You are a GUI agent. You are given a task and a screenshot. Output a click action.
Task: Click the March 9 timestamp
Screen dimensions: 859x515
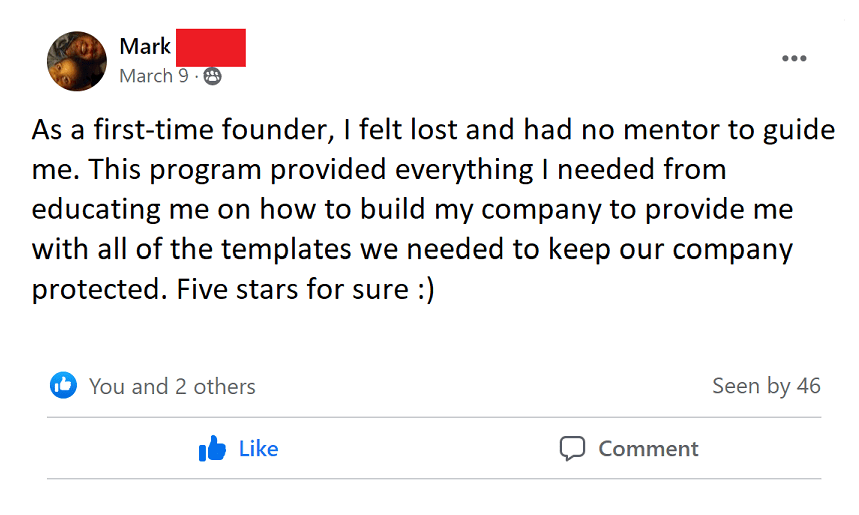pyautogui.click(x=154, y=76)
